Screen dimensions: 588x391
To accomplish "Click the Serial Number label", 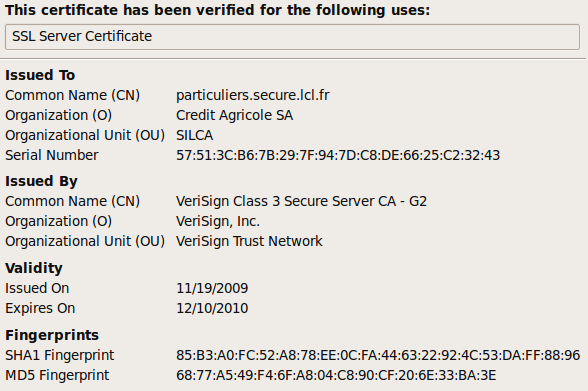I will (x=52, y=155).
